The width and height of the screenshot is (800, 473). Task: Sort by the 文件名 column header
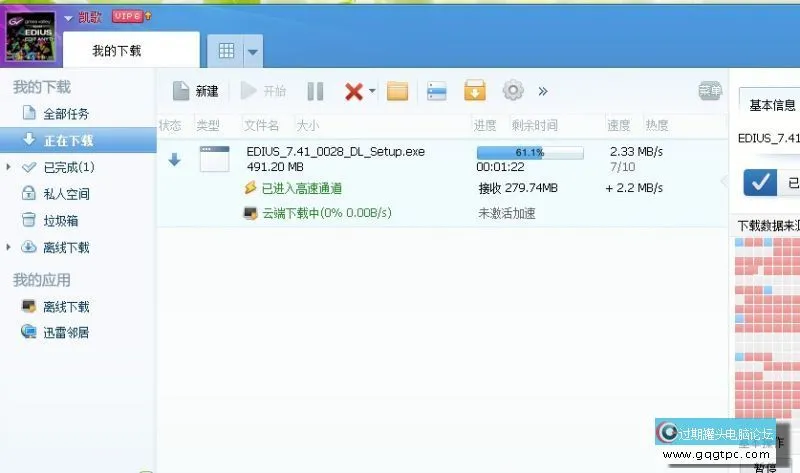[261, 126]
